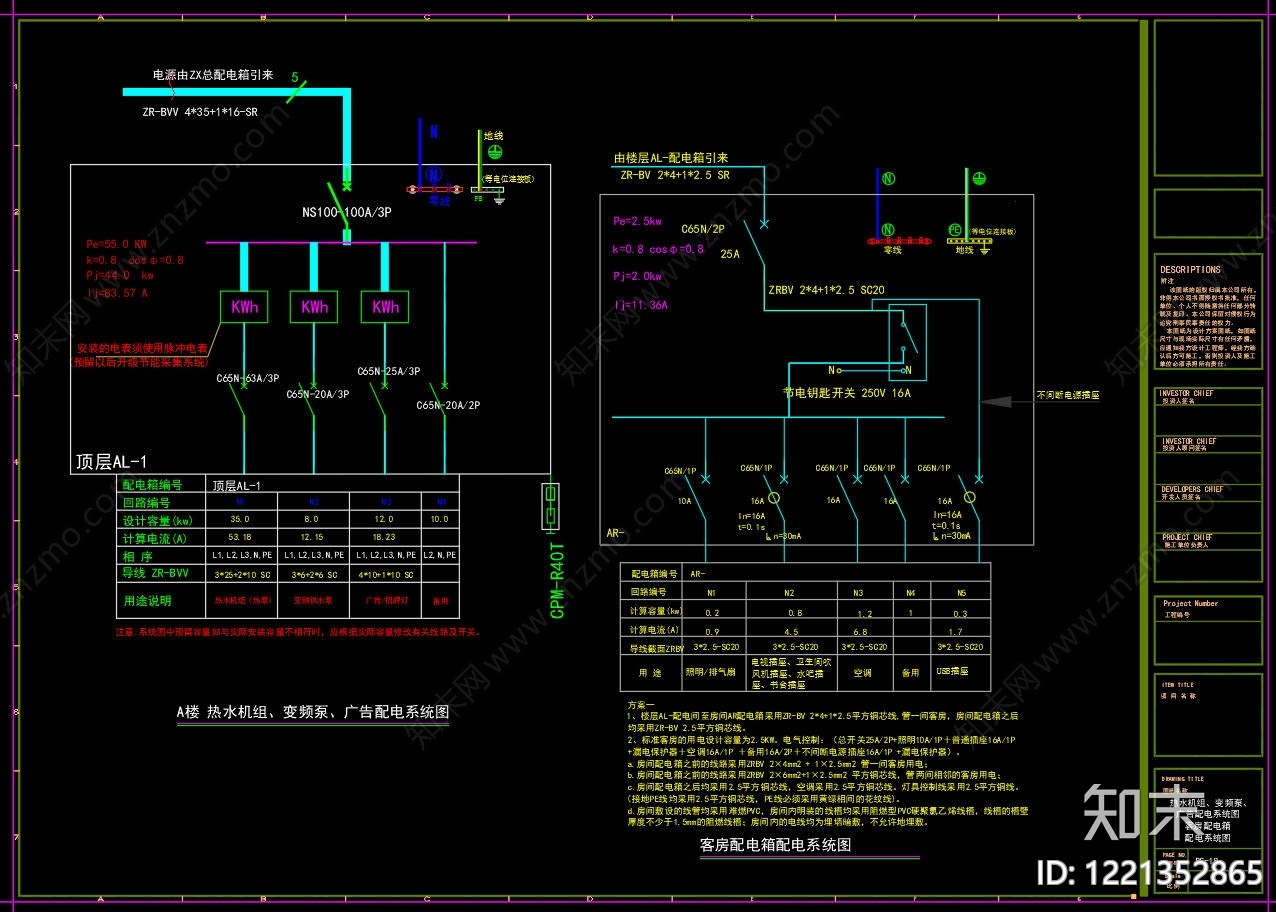Click the title '客房配电箱配电系统图'
The width and height of the screenshot is (1276, 912).
775,845
